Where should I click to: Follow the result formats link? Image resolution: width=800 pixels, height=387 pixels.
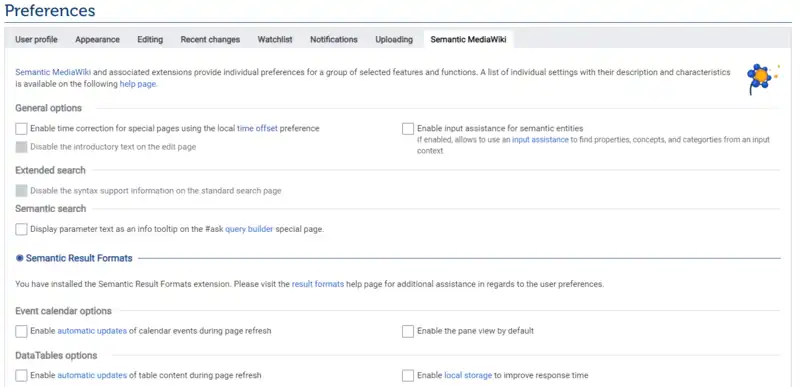[318, 284]
